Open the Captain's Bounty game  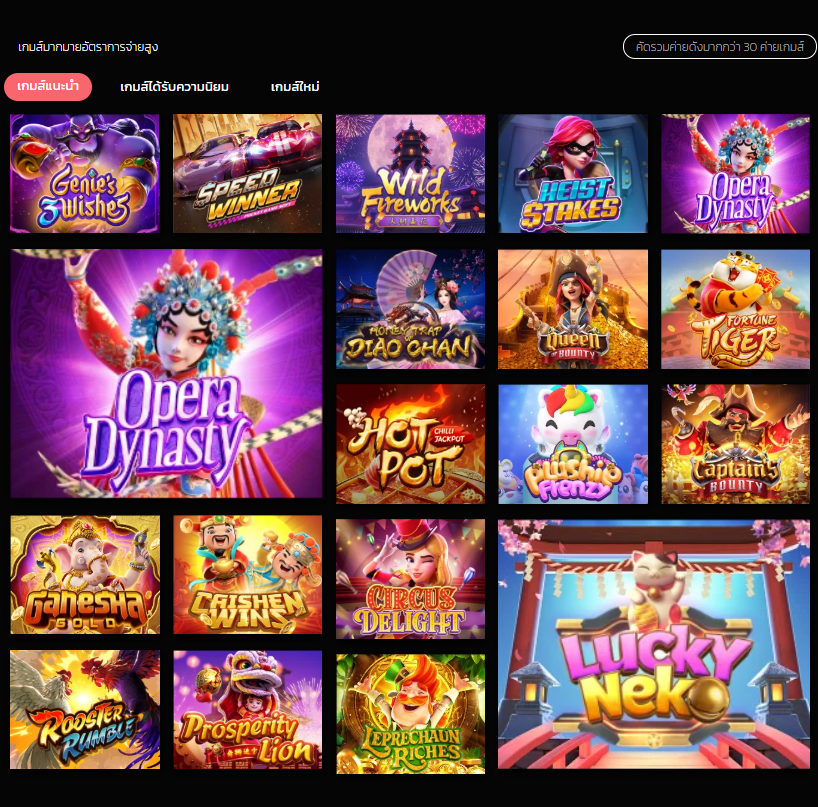(736, 444)
